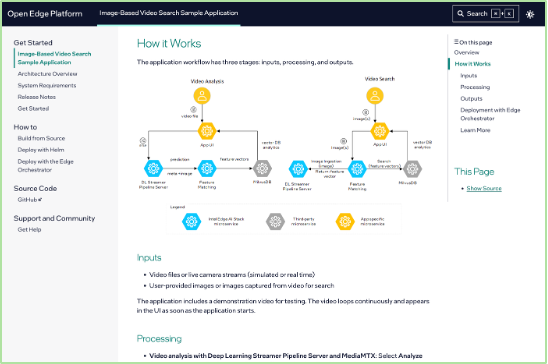Click the Video Analysis user icon
The width and height of the screenshot is (548, 364).
[202, 96]
